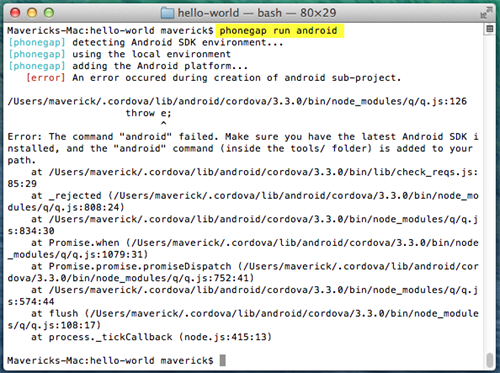This screenshot has width=500, height=373.
Task: Click the scrollbar thumb at the bottom right
Action: [489, 360]
